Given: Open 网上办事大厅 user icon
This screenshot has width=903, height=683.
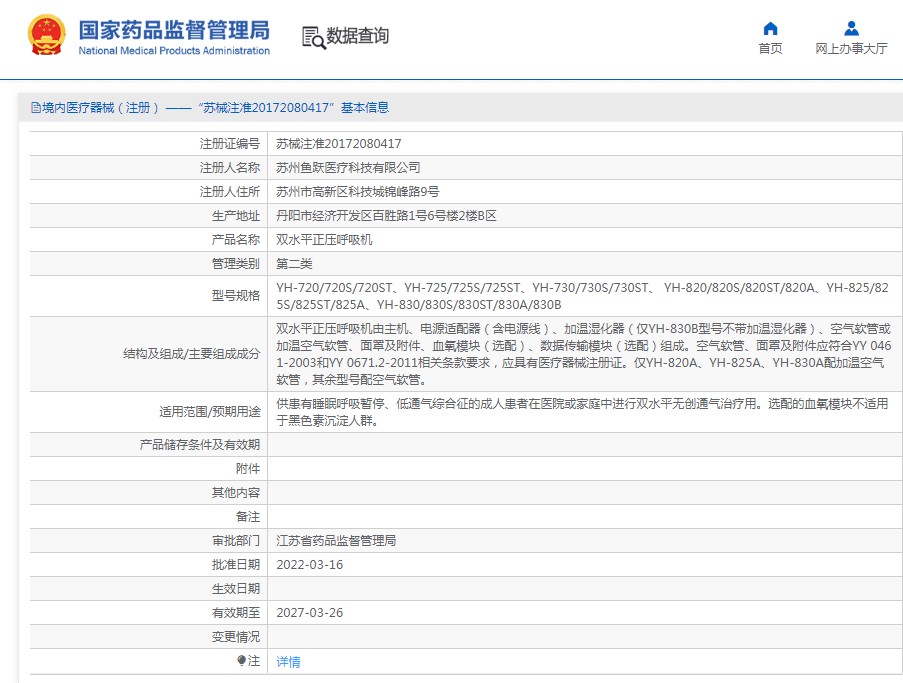Looking at the screenshot, I should 851,28.
